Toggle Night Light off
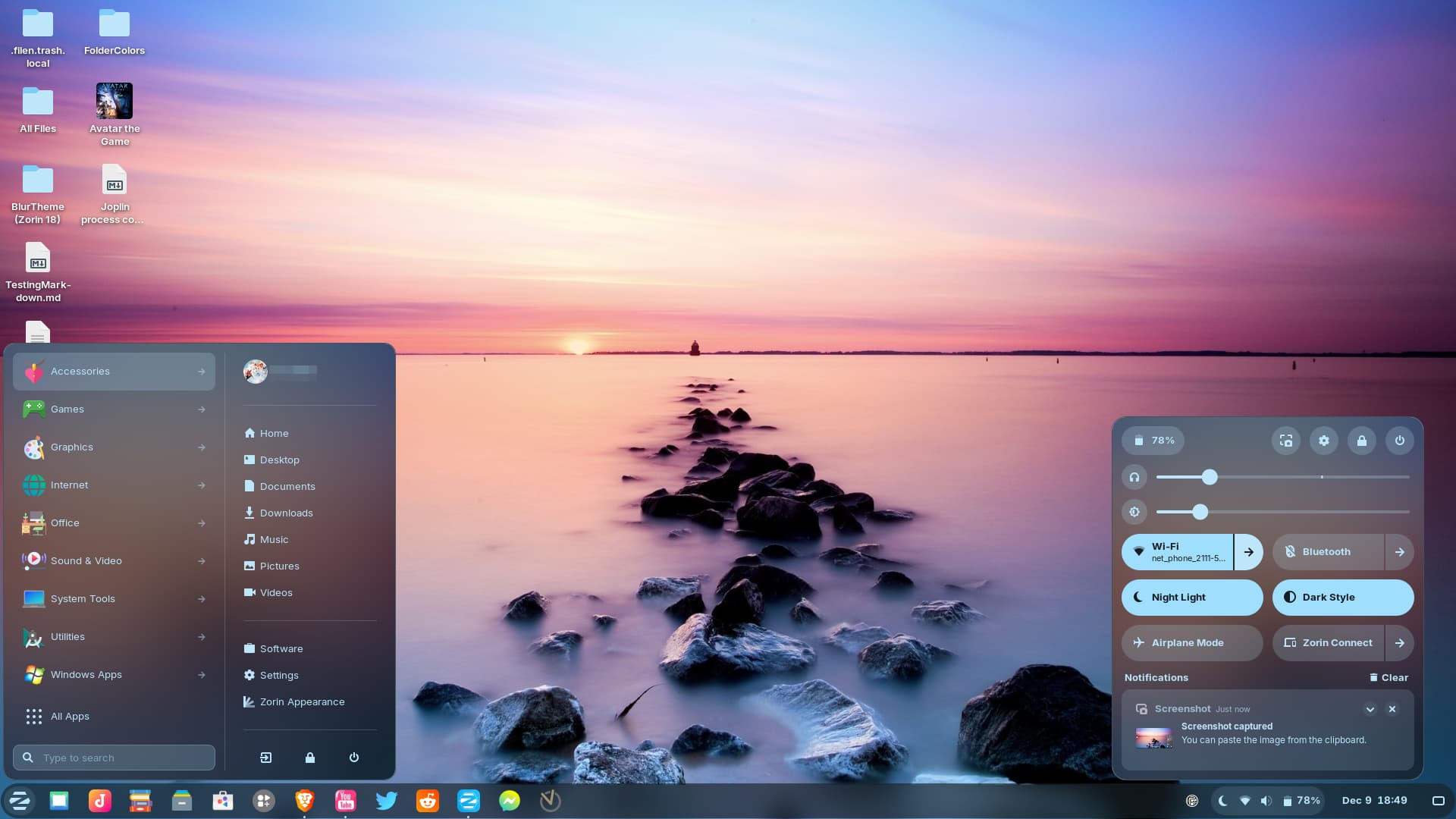Screen dimensions: 1456x819 [x=1191, y=598]
